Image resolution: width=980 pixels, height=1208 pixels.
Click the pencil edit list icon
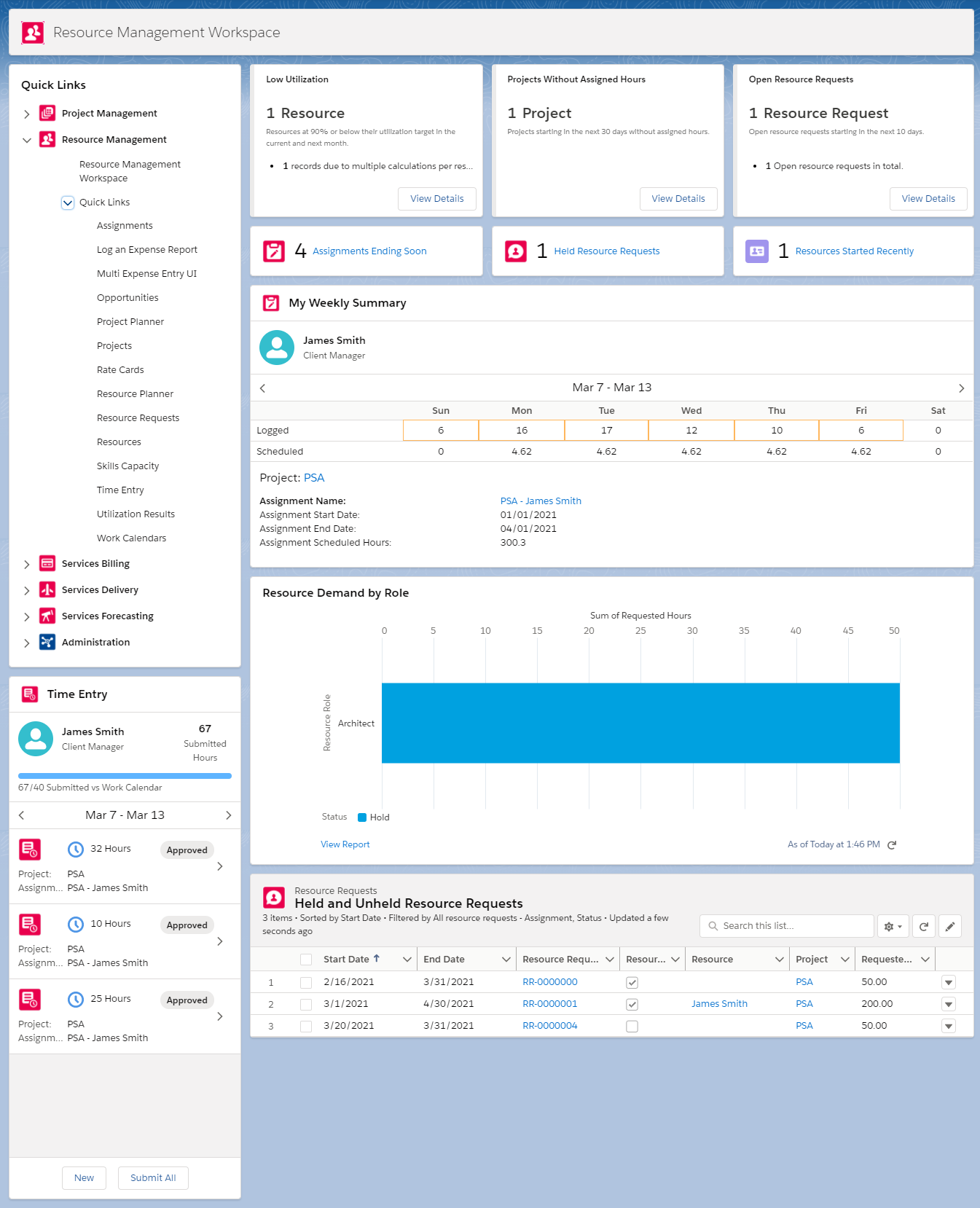click(x=949, y=926)
